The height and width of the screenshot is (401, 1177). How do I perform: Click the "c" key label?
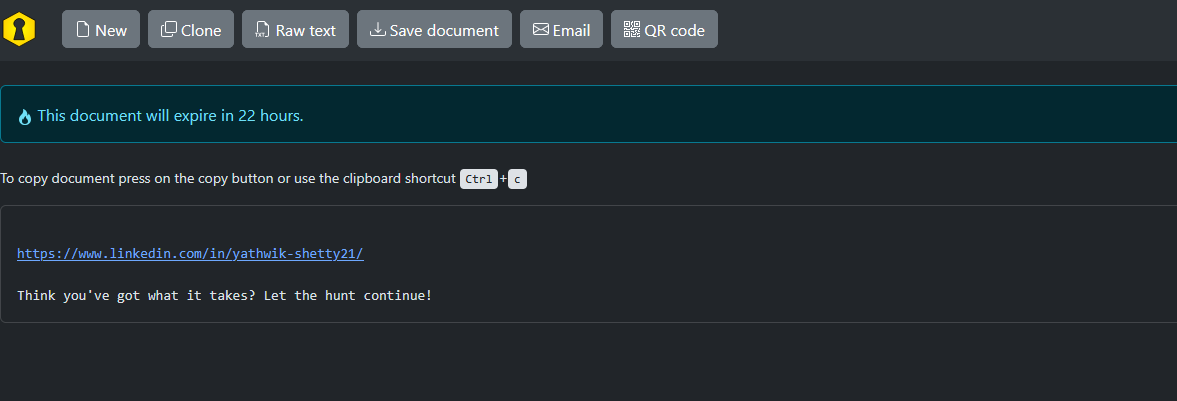tap(517, 179)
